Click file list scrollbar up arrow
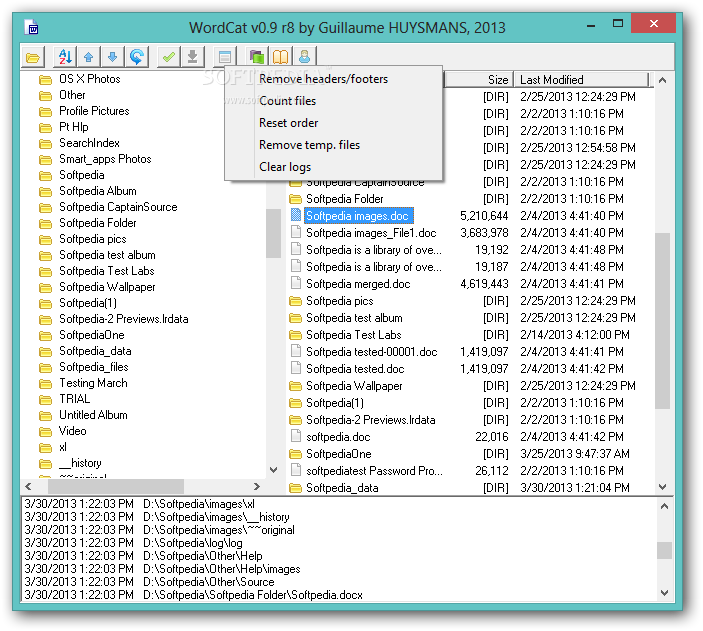 (663, 80)
